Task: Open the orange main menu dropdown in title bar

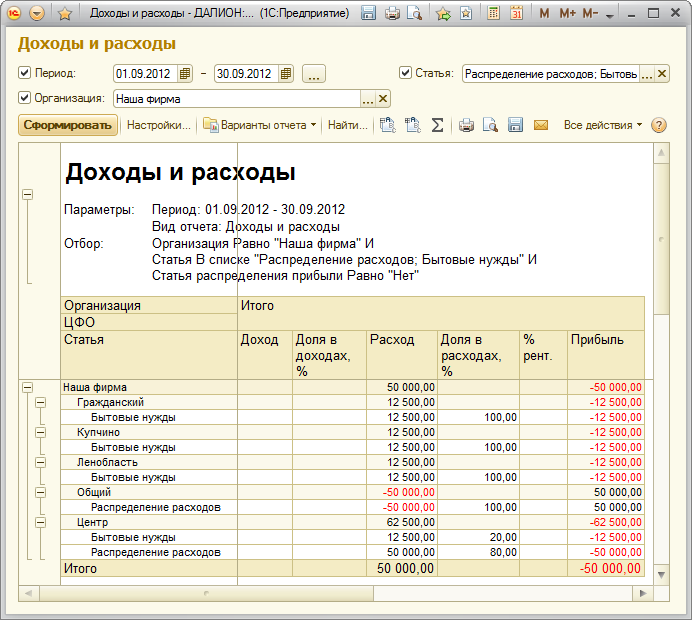Action: point(37,13)
